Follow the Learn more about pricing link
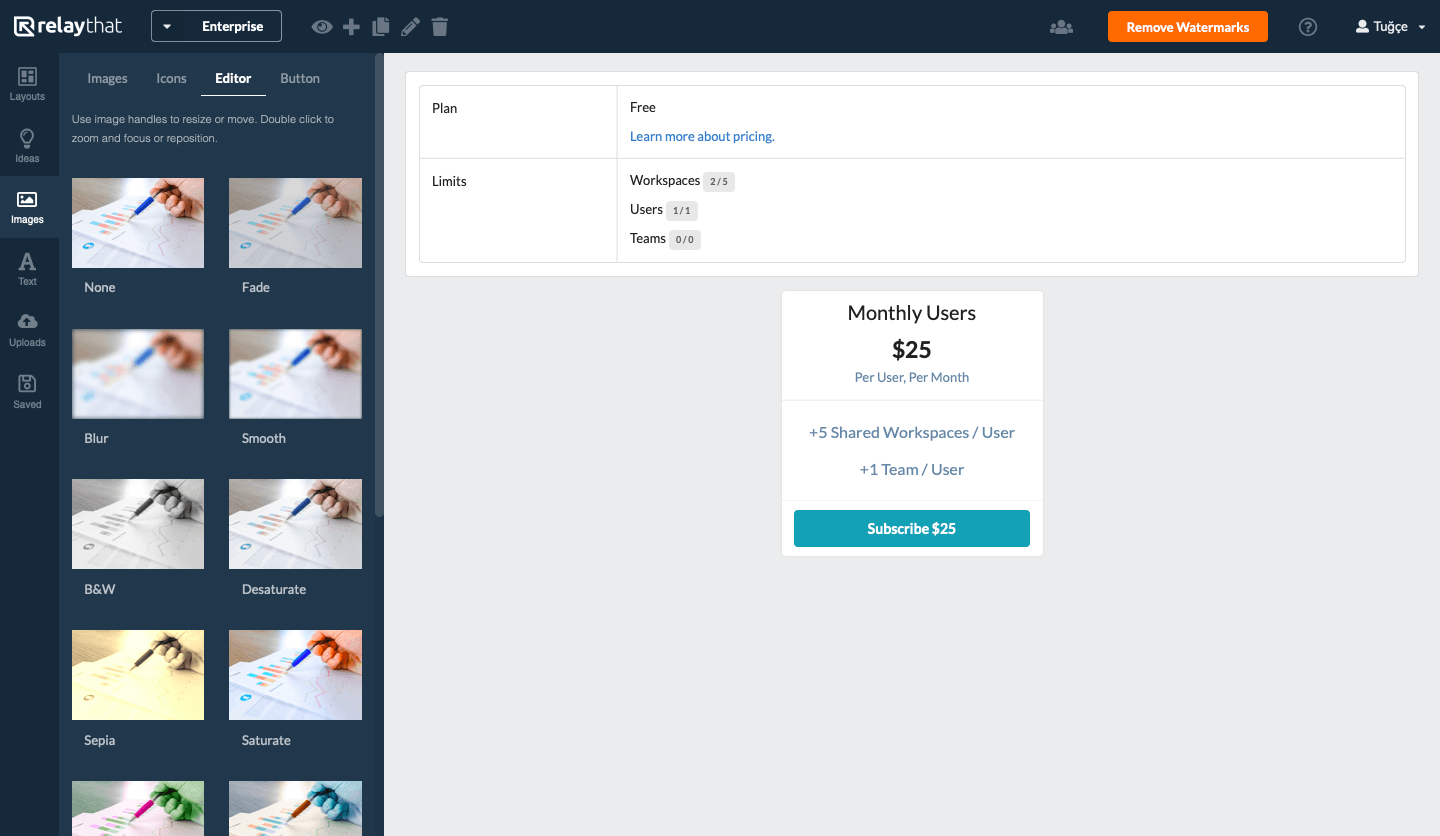Viewport: 1440px width, 836px height. pos(702,136)
